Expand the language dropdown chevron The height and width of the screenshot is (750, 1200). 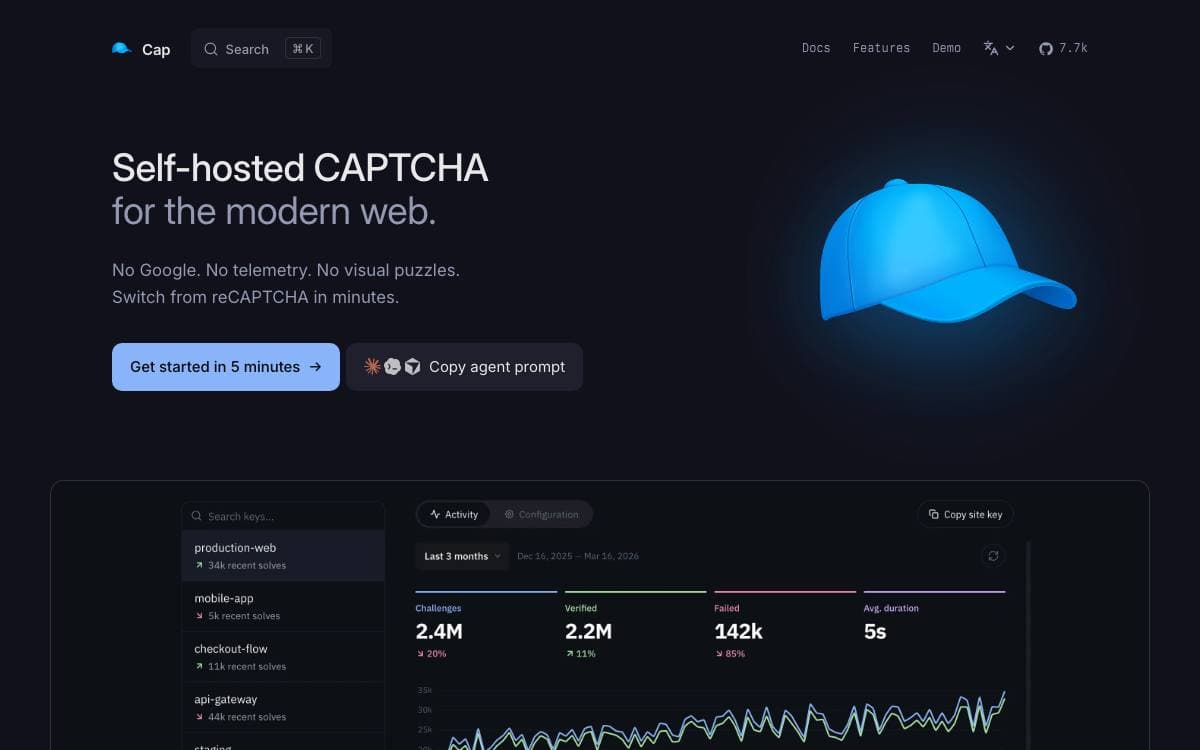(1010, 48)
